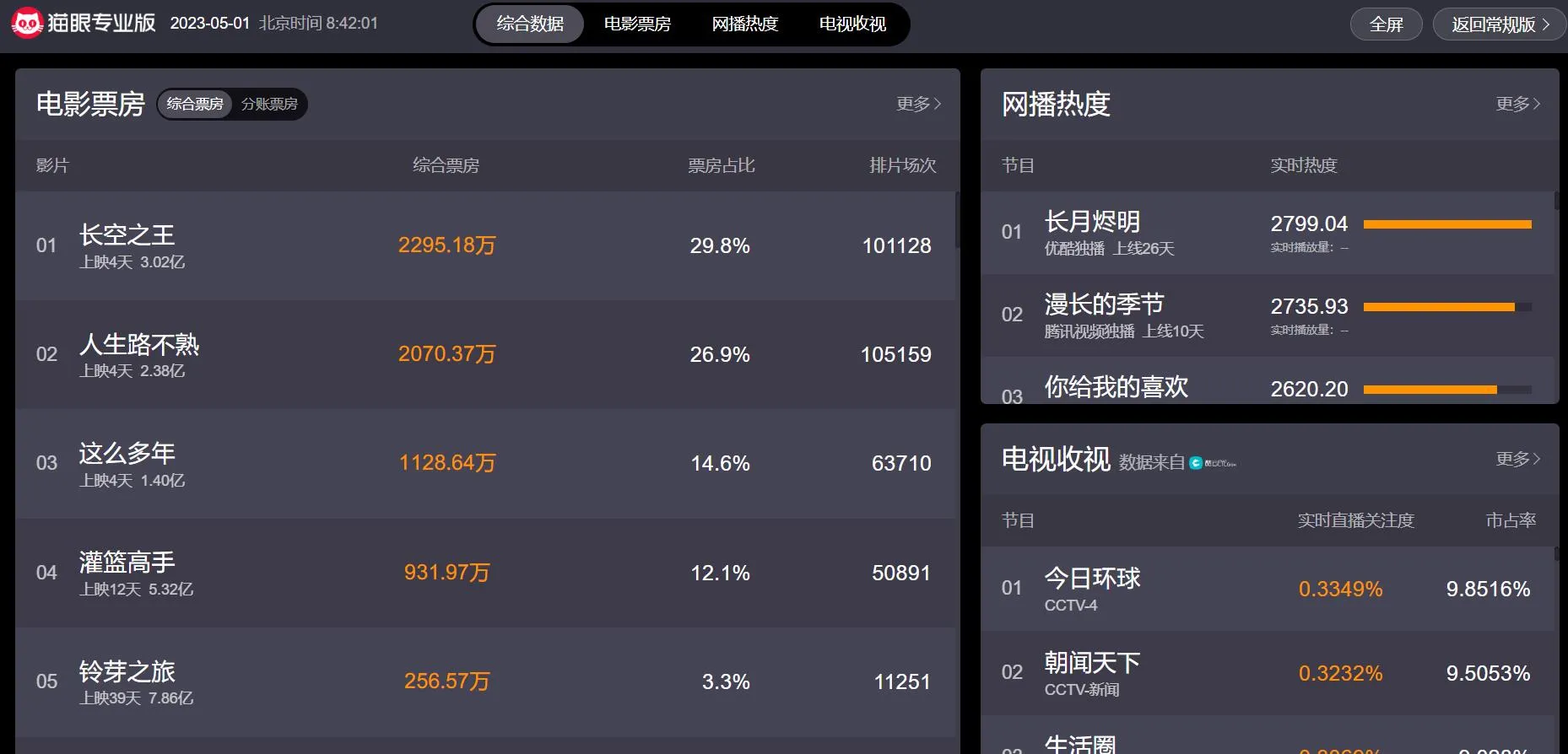Click screening count 101128

[896, 245]
